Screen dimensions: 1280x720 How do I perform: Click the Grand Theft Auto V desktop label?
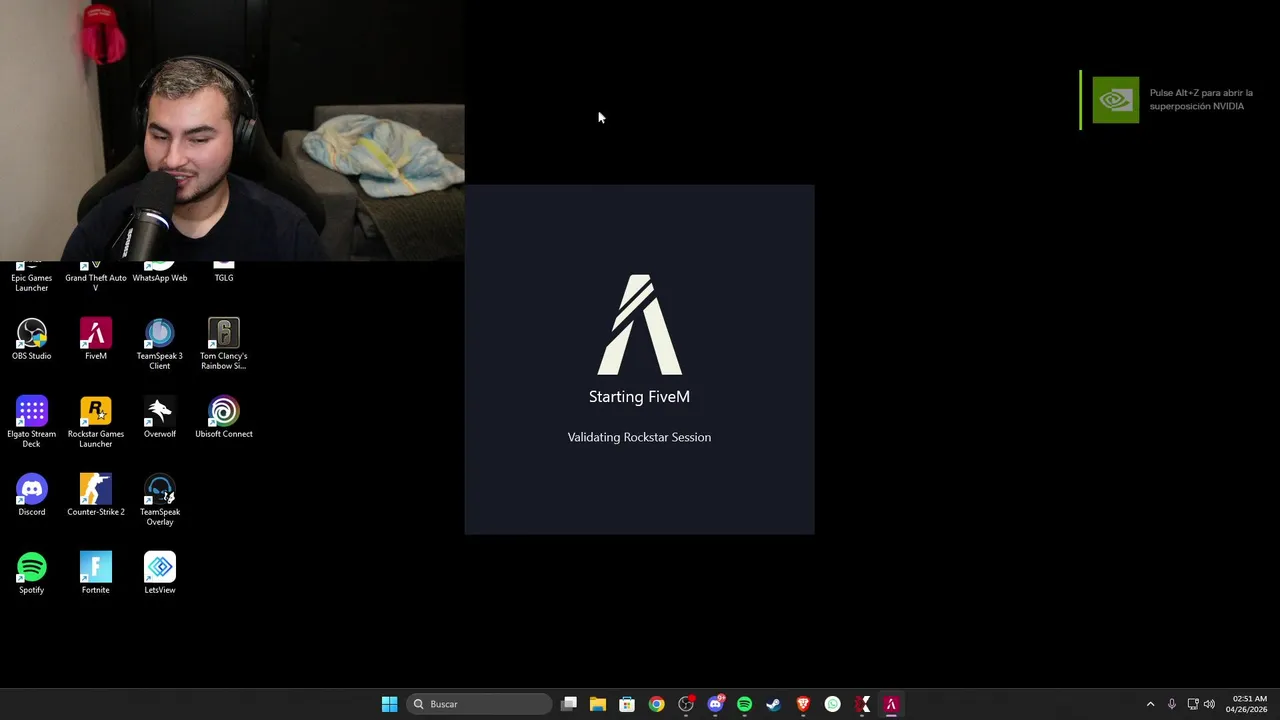point(96,283)
